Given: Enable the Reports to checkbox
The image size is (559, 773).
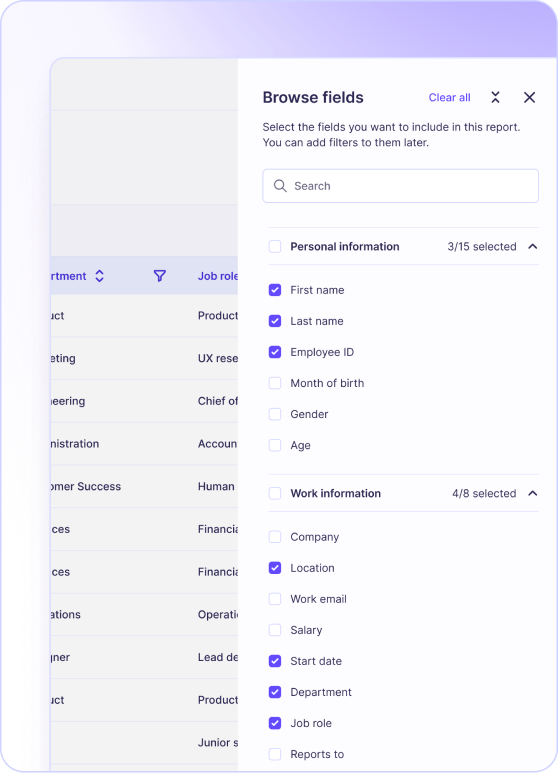Looking at the screenshot, I should pyautogui.click(x=275, y=754).
